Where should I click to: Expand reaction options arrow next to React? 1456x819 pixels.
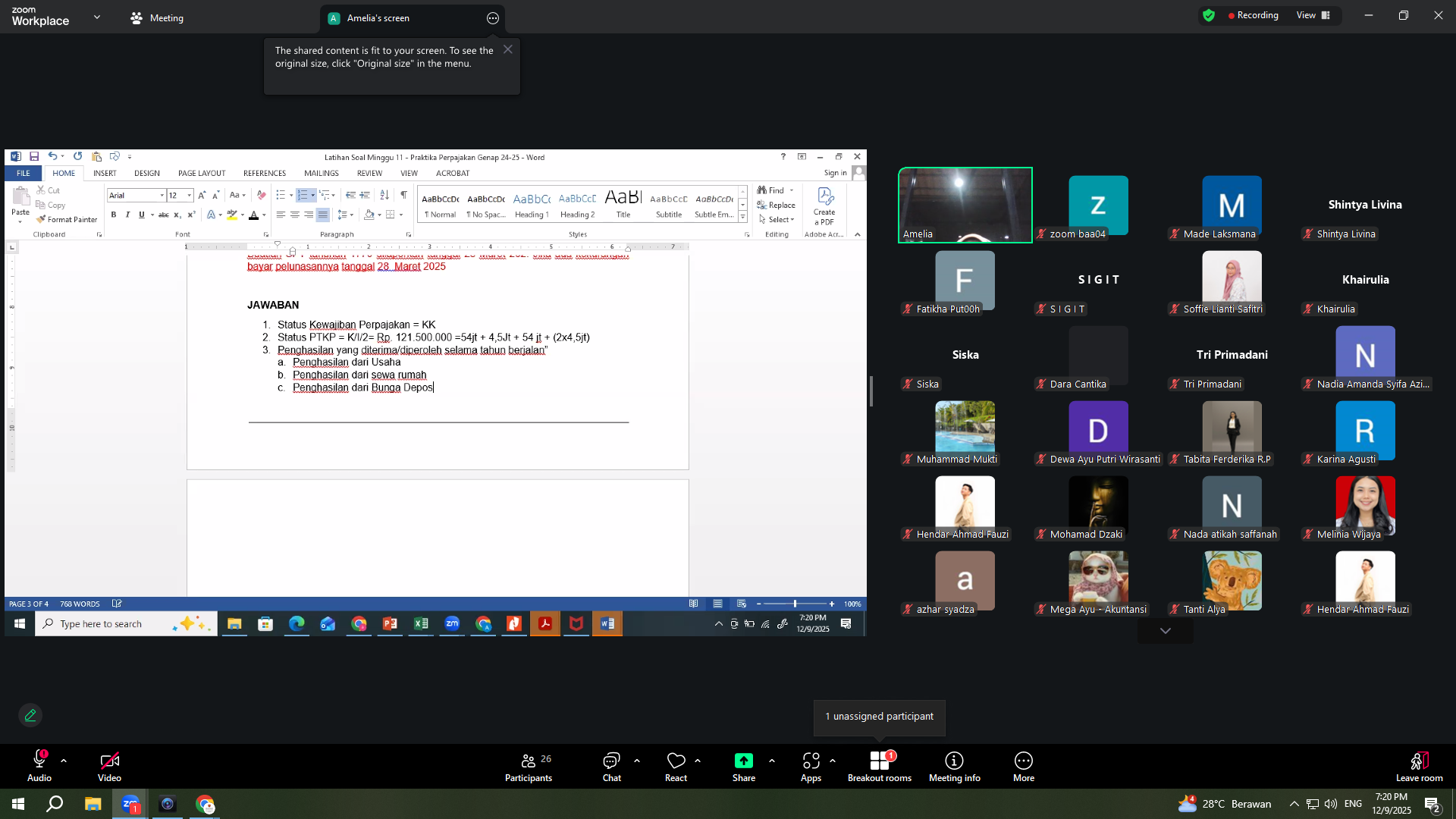point(698,761)
